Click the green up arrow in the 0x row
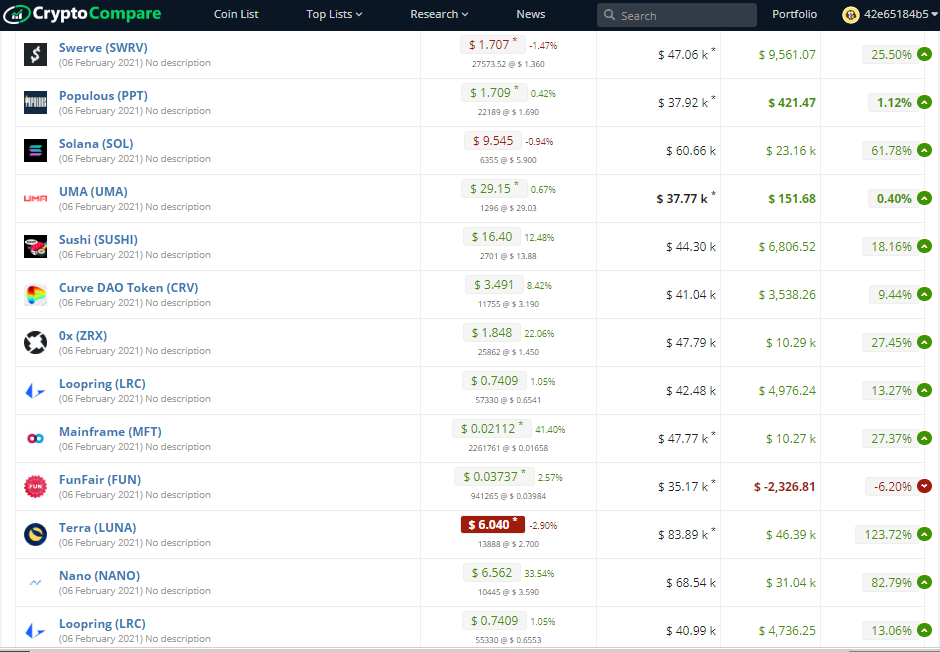Screen dimensions: 940x652 924,342
